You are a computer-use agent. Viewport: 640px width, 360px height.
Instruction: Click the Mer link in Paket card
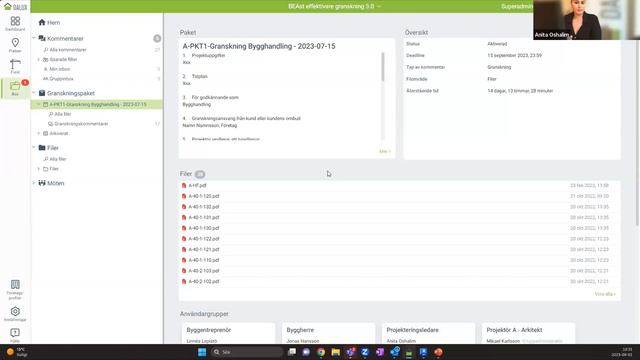click(x=384, y=151)
